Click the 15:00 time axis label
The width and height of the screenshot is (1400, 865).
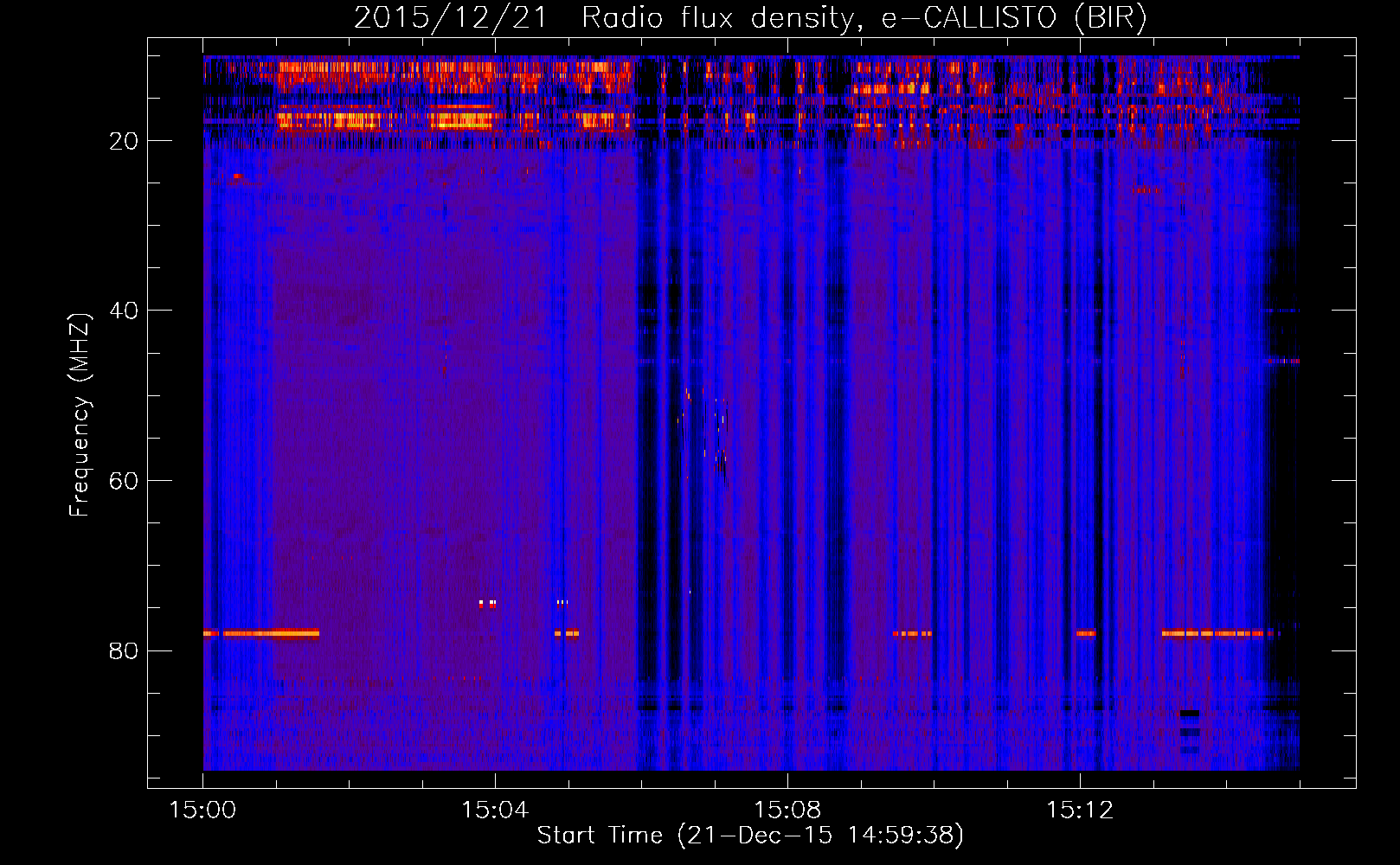[x=202, y=811]
